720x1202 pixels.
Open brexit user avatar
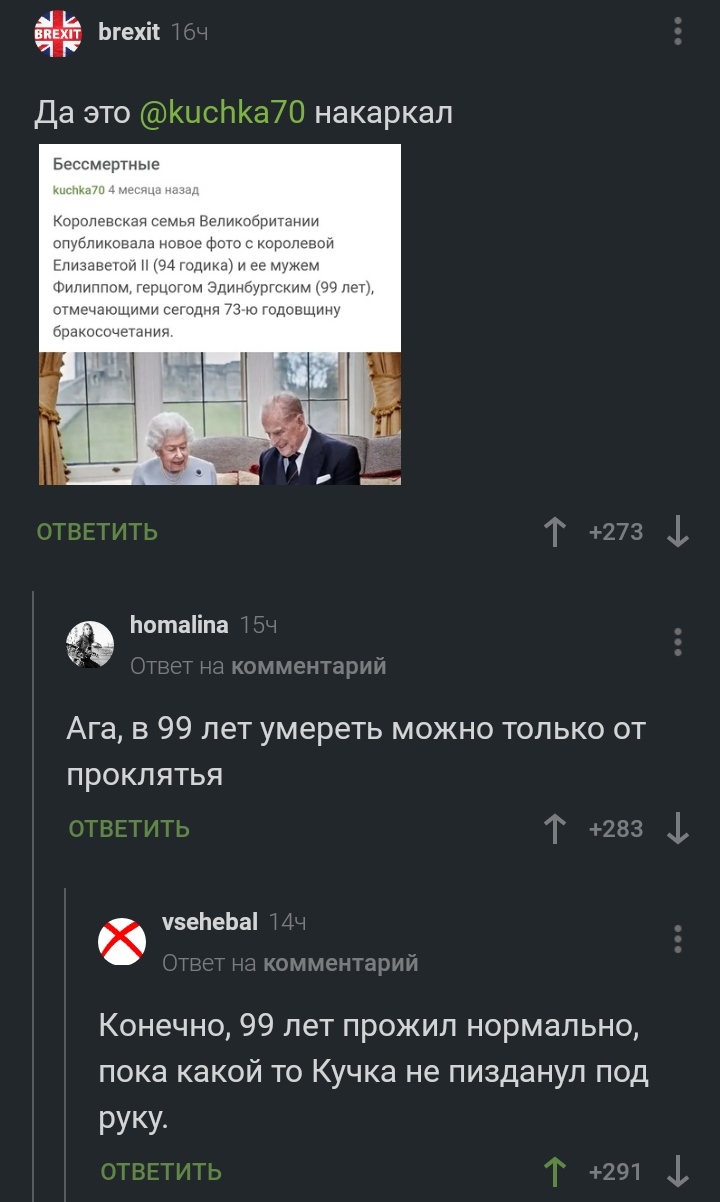click(58, 34)
